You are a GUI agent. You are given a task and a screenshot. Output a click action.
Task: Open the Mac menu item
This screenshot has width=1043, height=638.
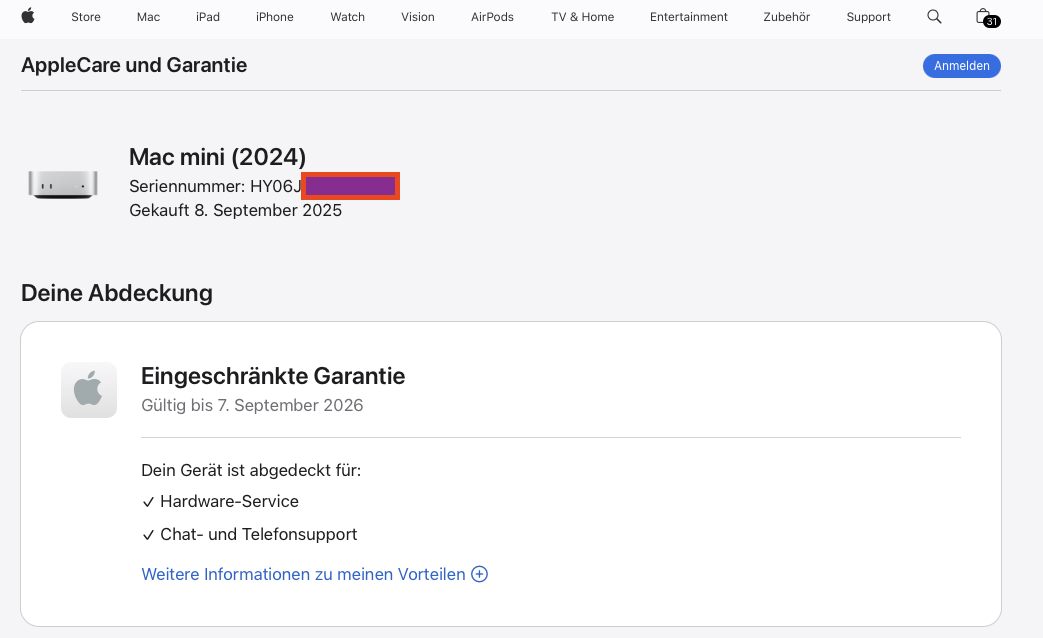[x=148, y=17]
